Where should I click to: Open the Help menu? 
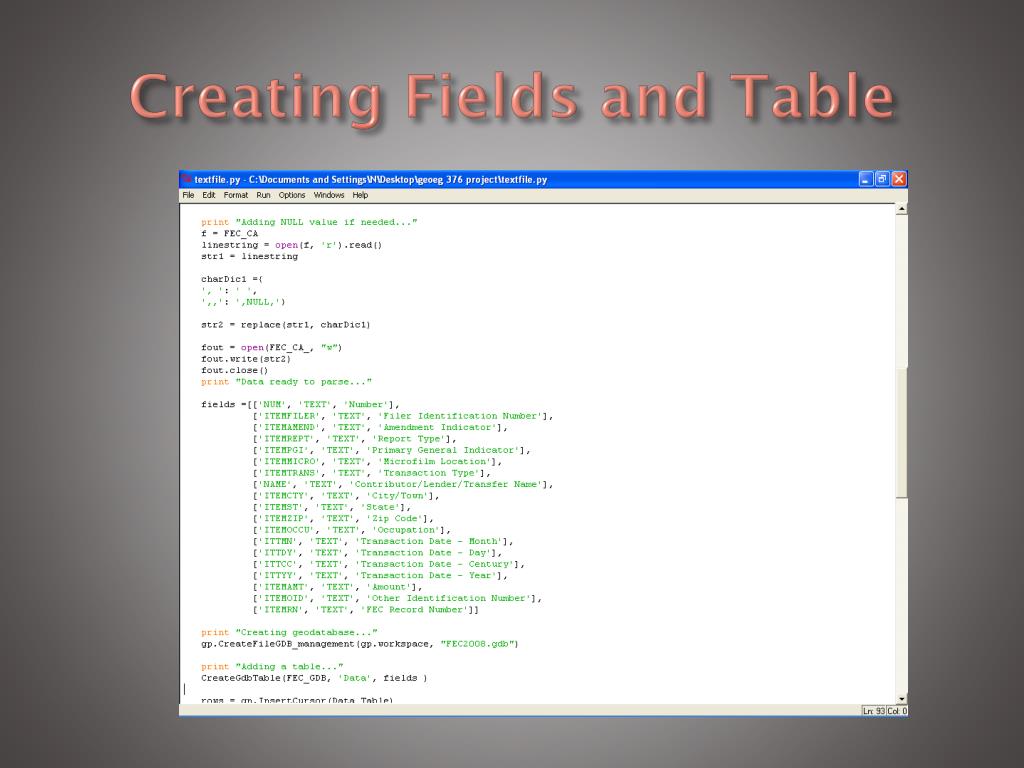(x=360, y=195)
